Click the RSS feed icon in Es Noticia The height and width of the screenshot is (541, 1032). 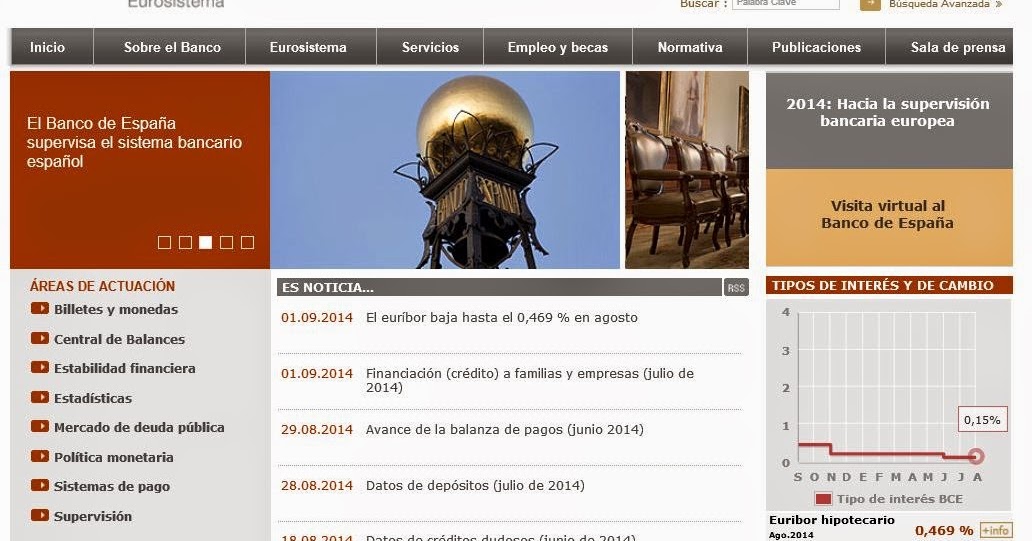point(736,288)
